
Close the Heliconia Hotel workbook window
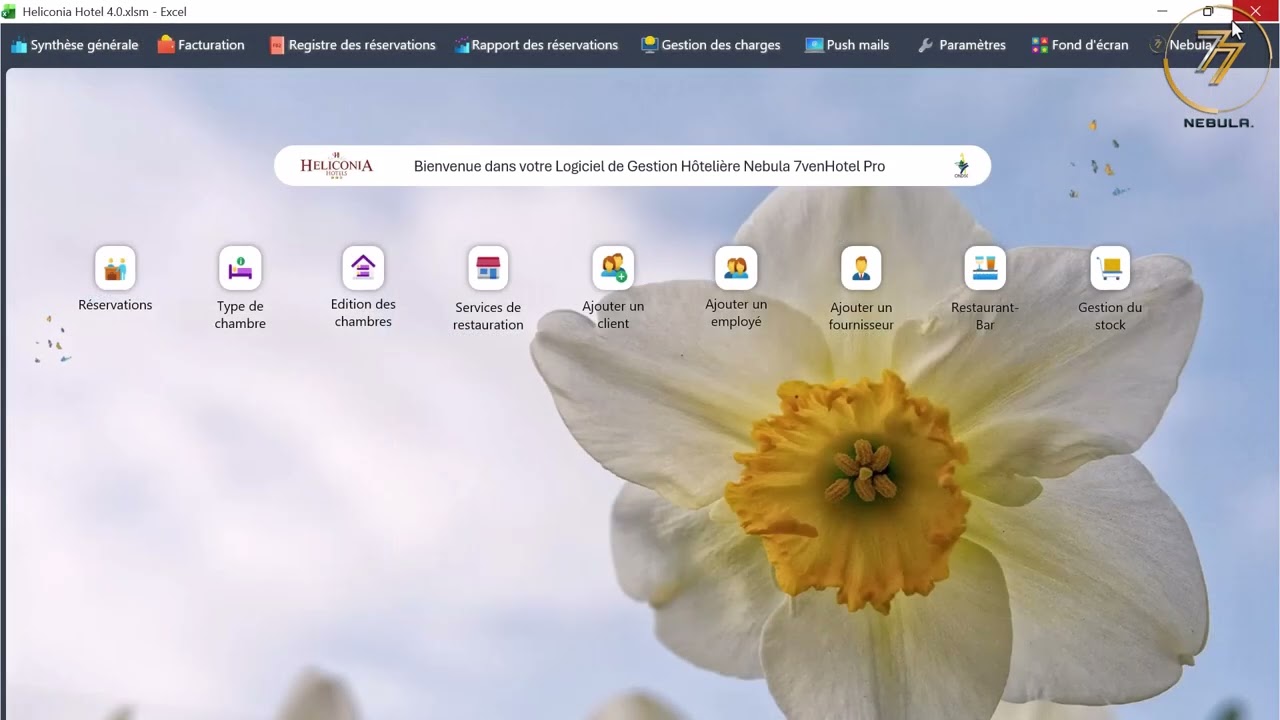click(1255, 11)
